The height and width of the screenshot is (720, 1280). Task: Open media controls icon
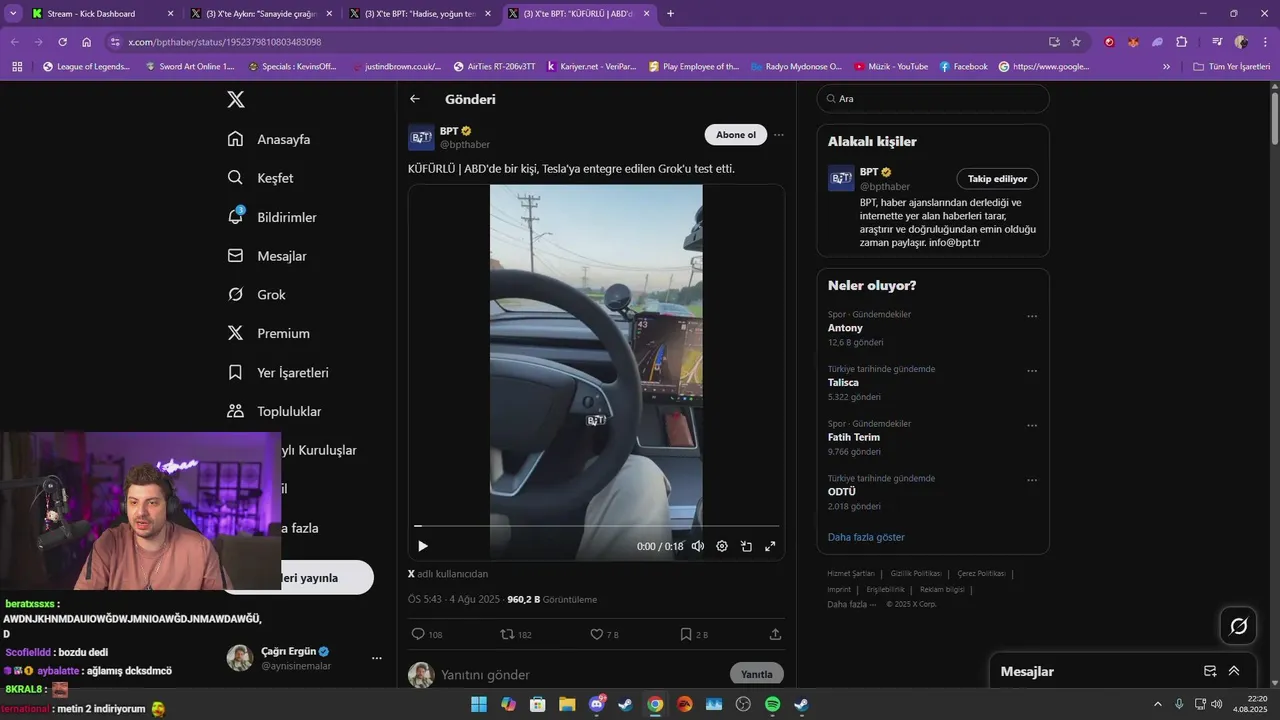[x=1217, y=42]
